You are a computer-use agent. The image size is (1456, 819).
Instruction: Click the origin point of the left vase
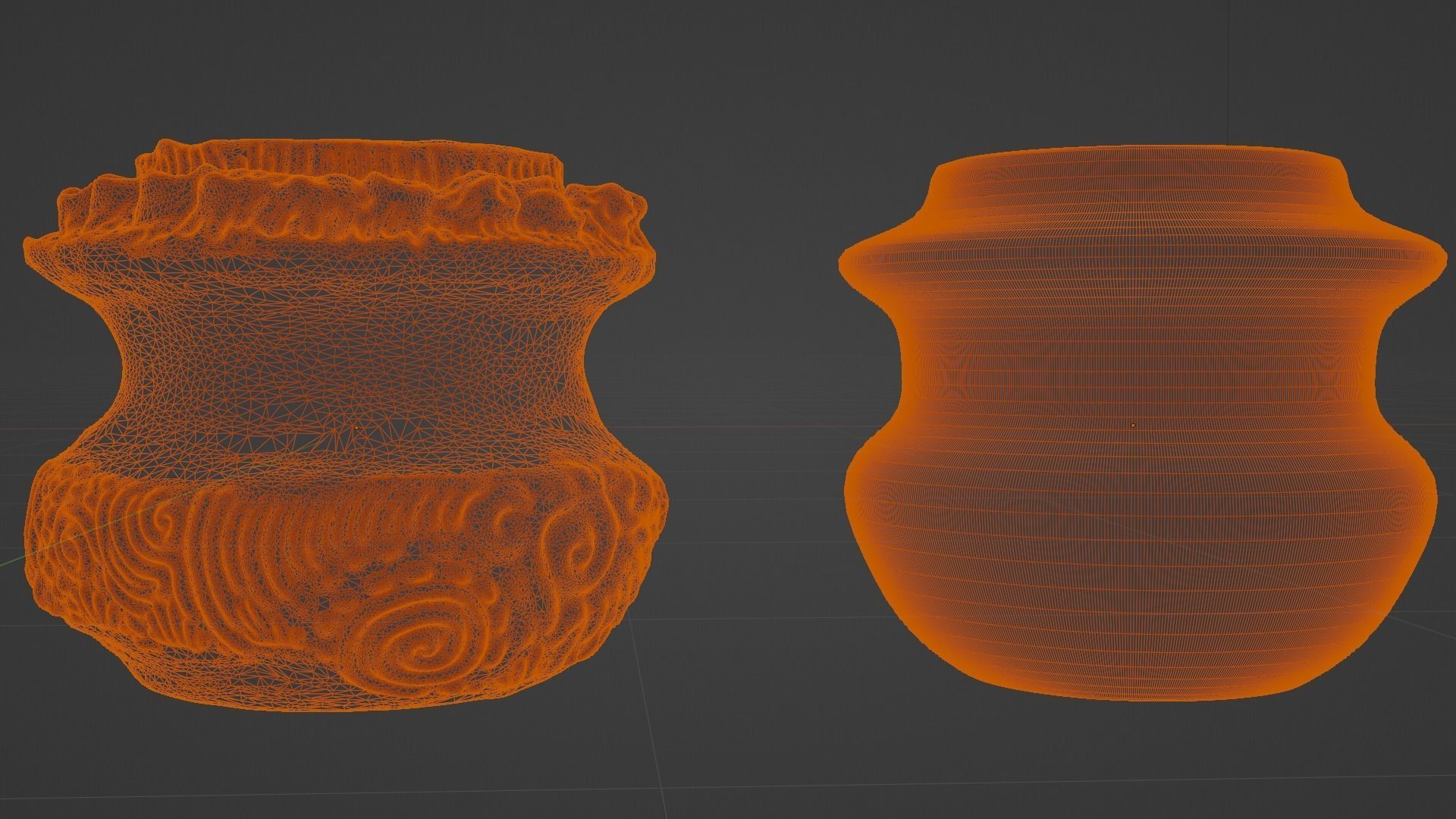(x=356, y=428)
